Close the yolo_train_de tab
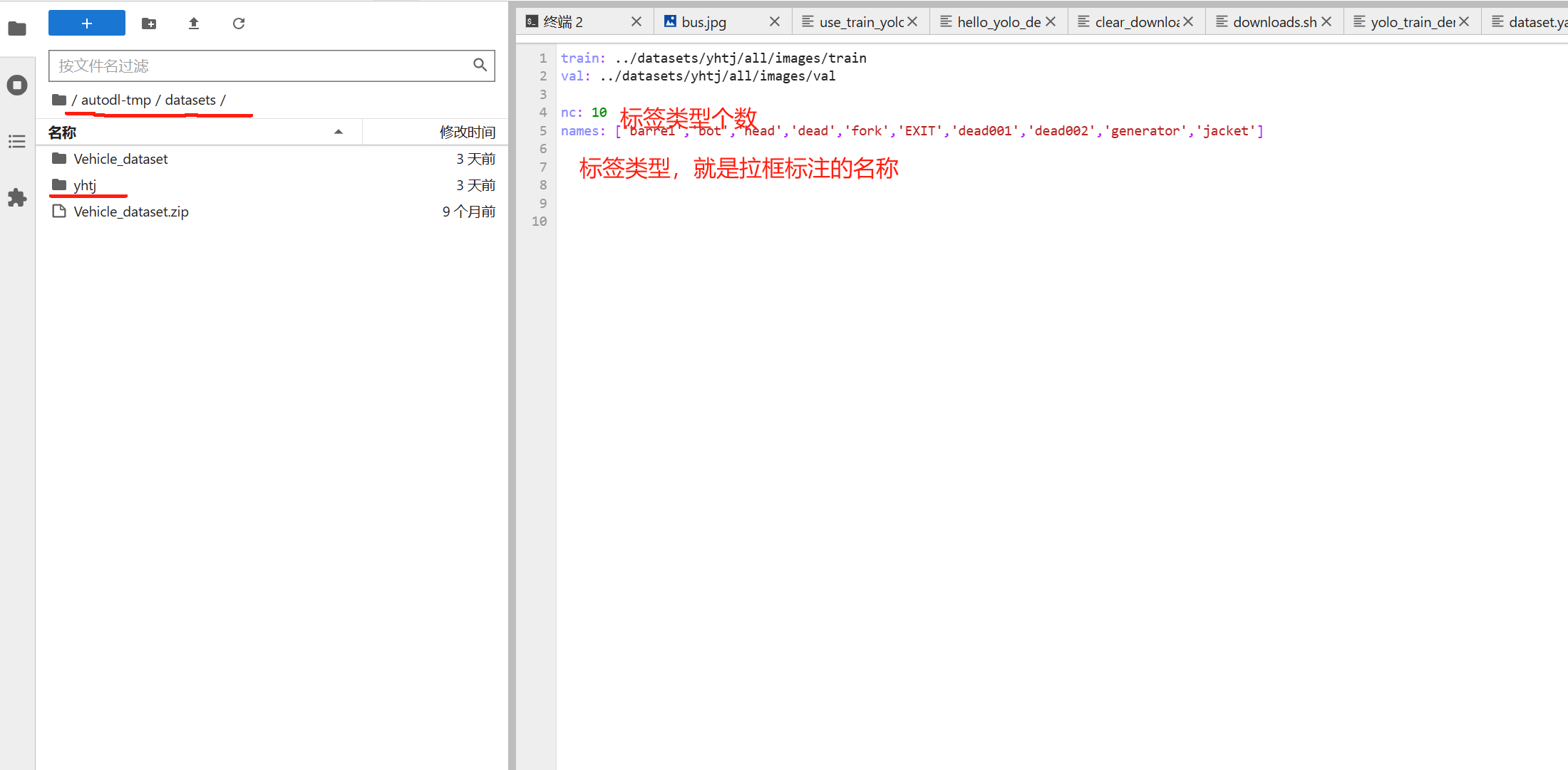 click(1464, 22)
